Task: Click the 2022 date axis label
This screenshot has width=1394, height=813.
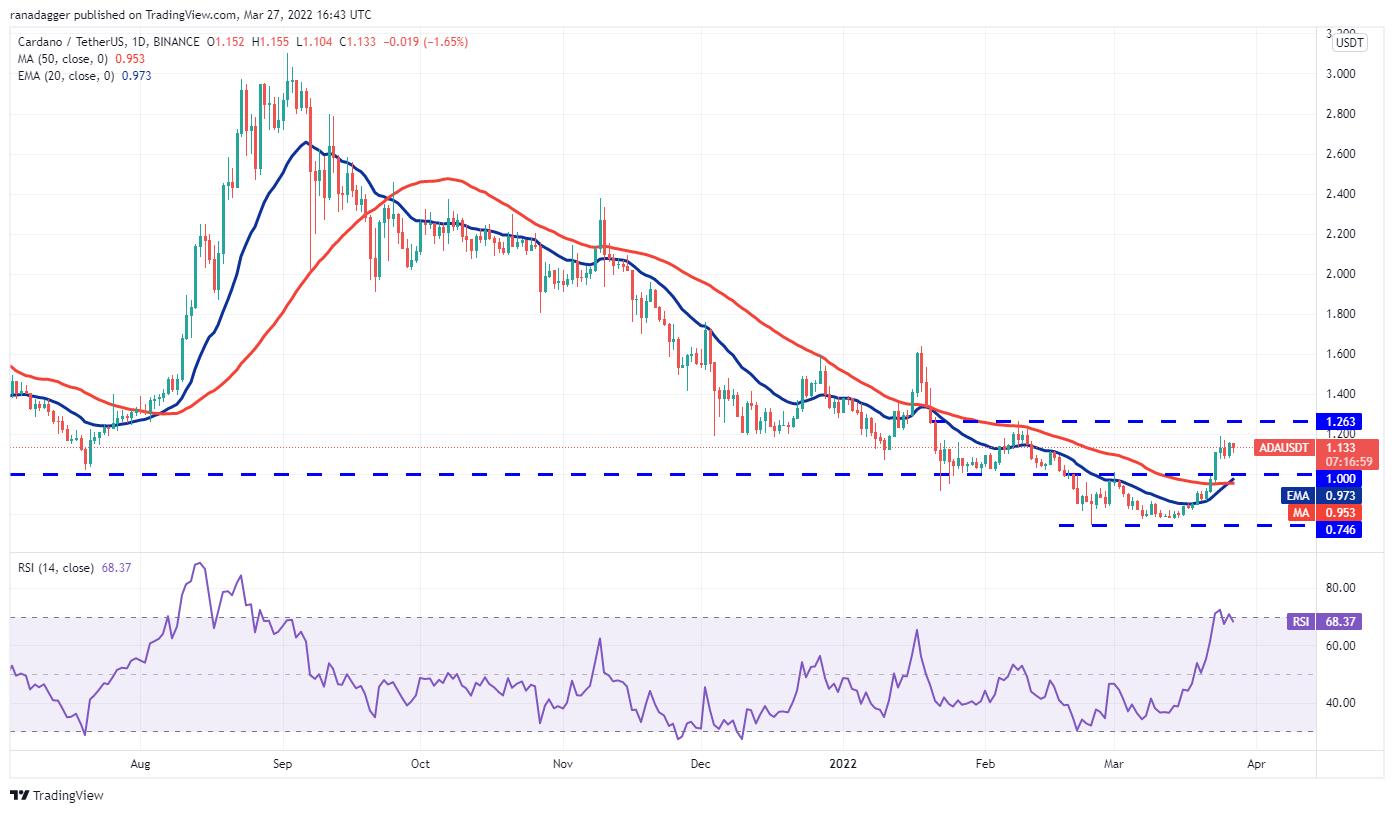Action: 843,764
